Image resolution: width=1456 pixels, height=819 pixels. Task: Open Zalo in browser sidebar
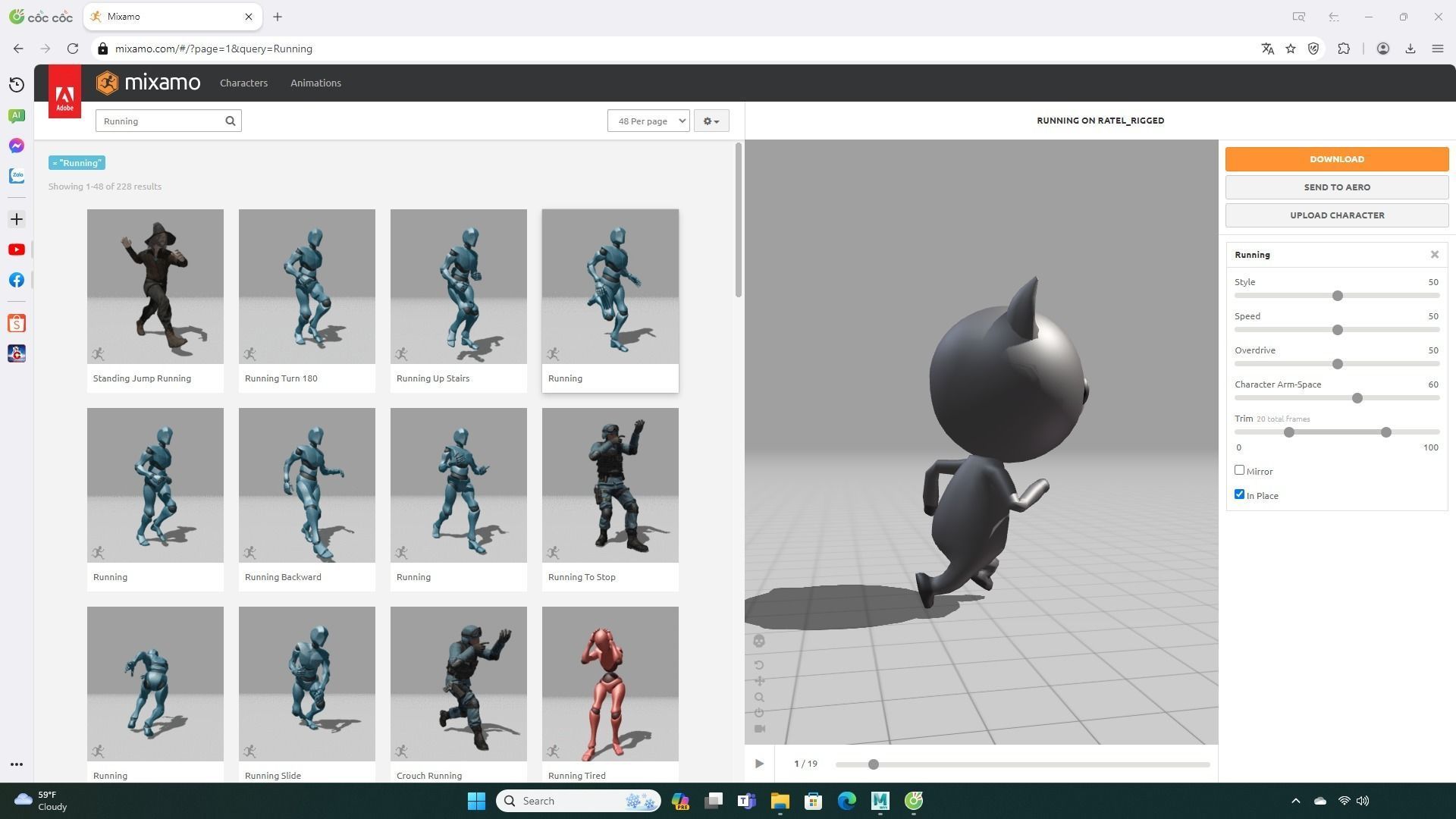click(17, 176)
